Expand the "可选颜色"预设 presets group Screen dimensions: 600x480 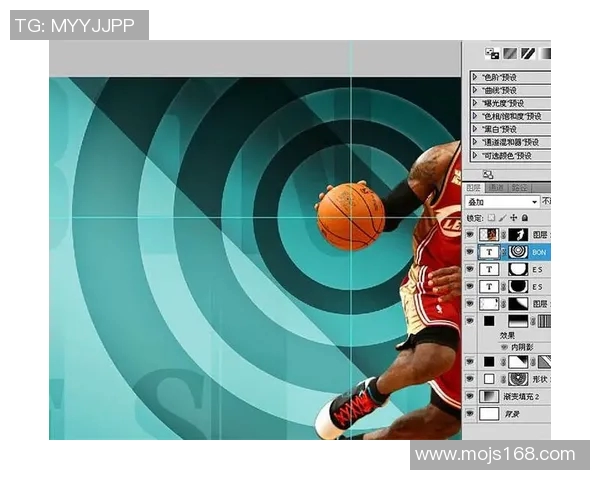(475, 155)
